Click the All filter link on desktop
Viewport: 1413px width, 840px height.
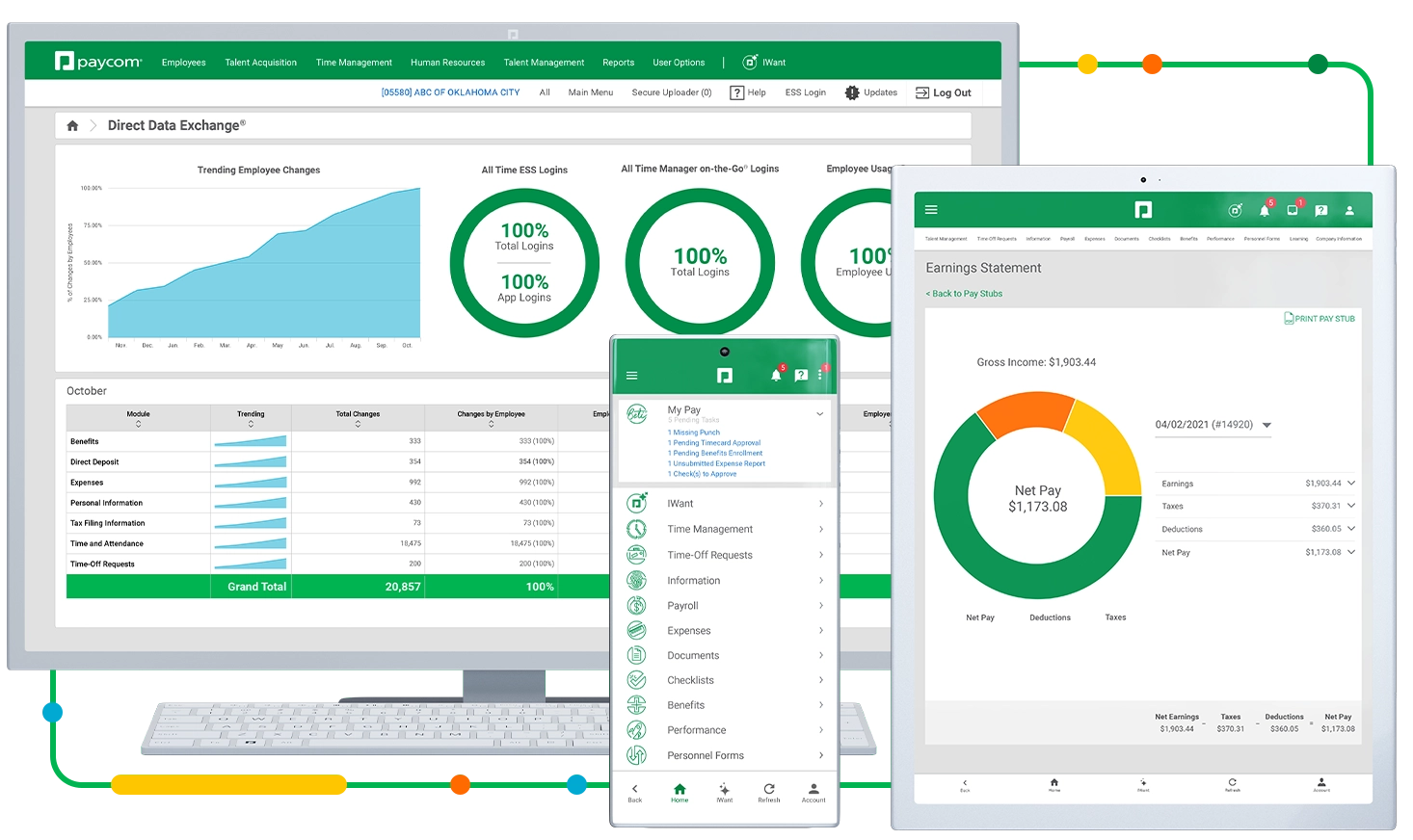545,92
